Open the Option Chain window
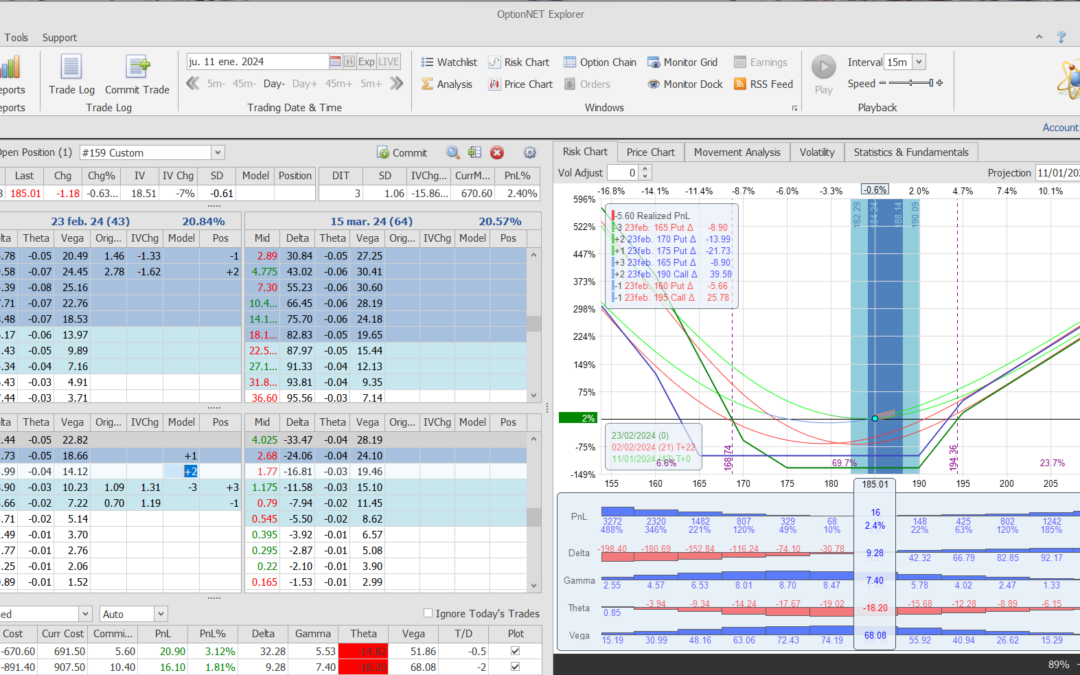Screen dimensions: 1080x675 [599, 62]
